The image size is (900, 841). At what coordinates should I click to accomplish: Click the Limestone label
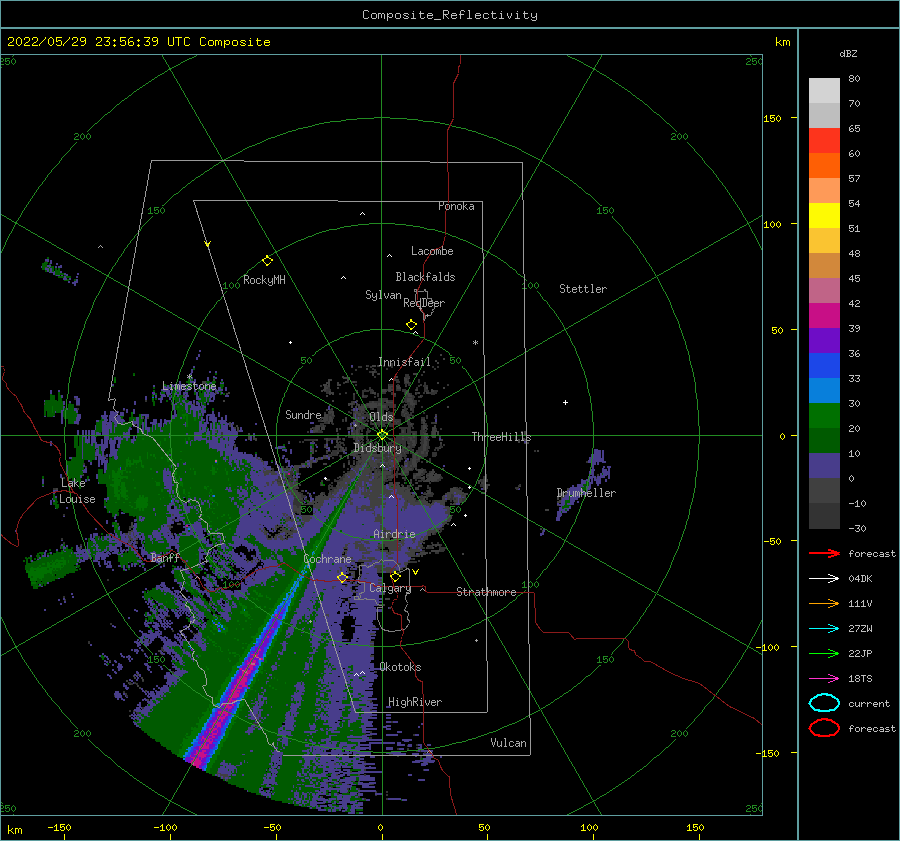point(189,386)
